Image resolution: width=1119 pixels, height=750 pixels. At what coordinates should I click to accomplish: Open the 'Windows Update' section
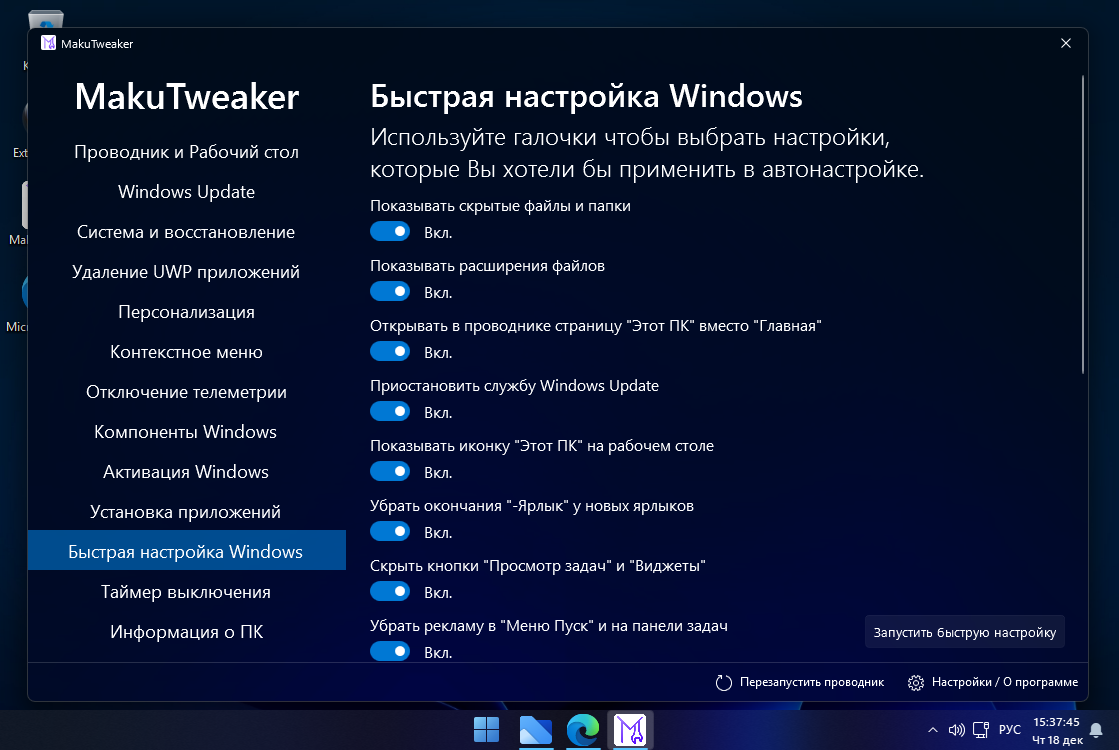pos(186,192)
